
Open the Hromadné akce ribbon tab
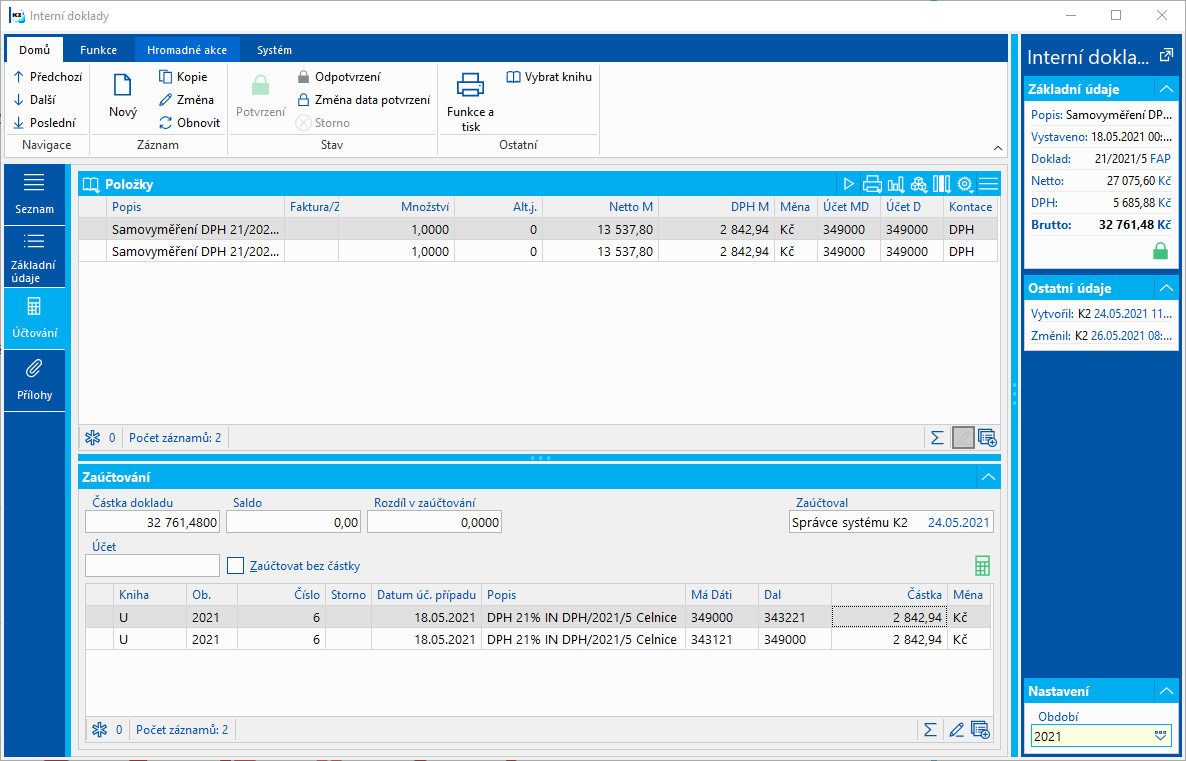click(187, 50)
